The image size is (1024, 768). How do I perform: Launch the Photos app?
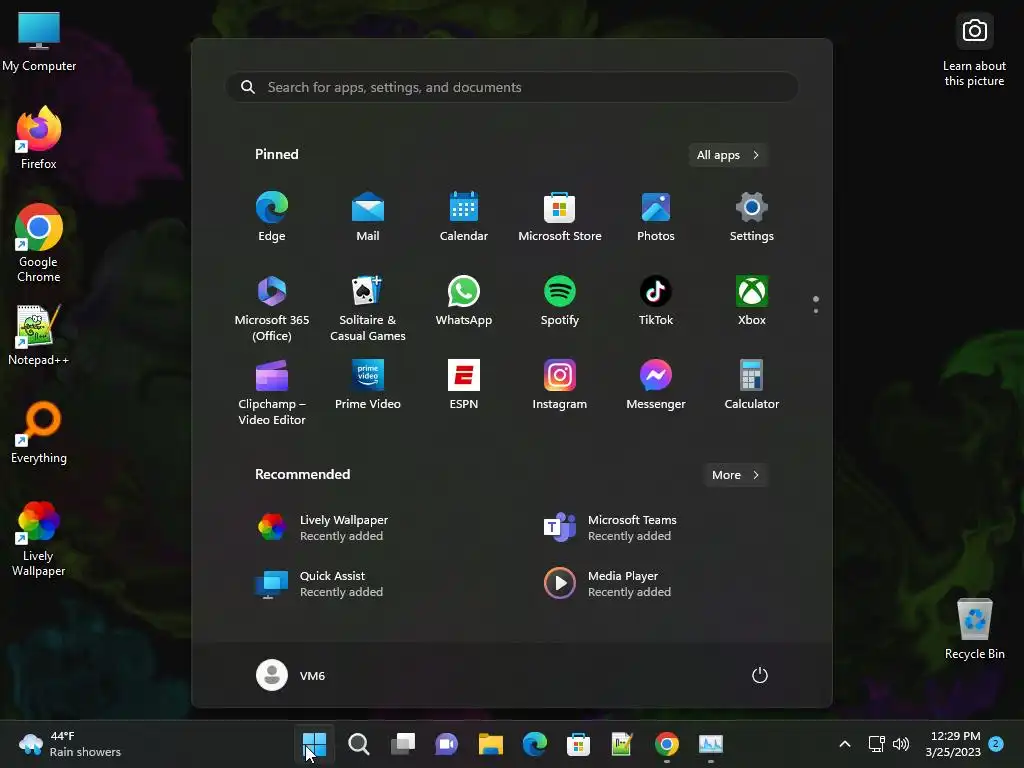tap(656, 217)
